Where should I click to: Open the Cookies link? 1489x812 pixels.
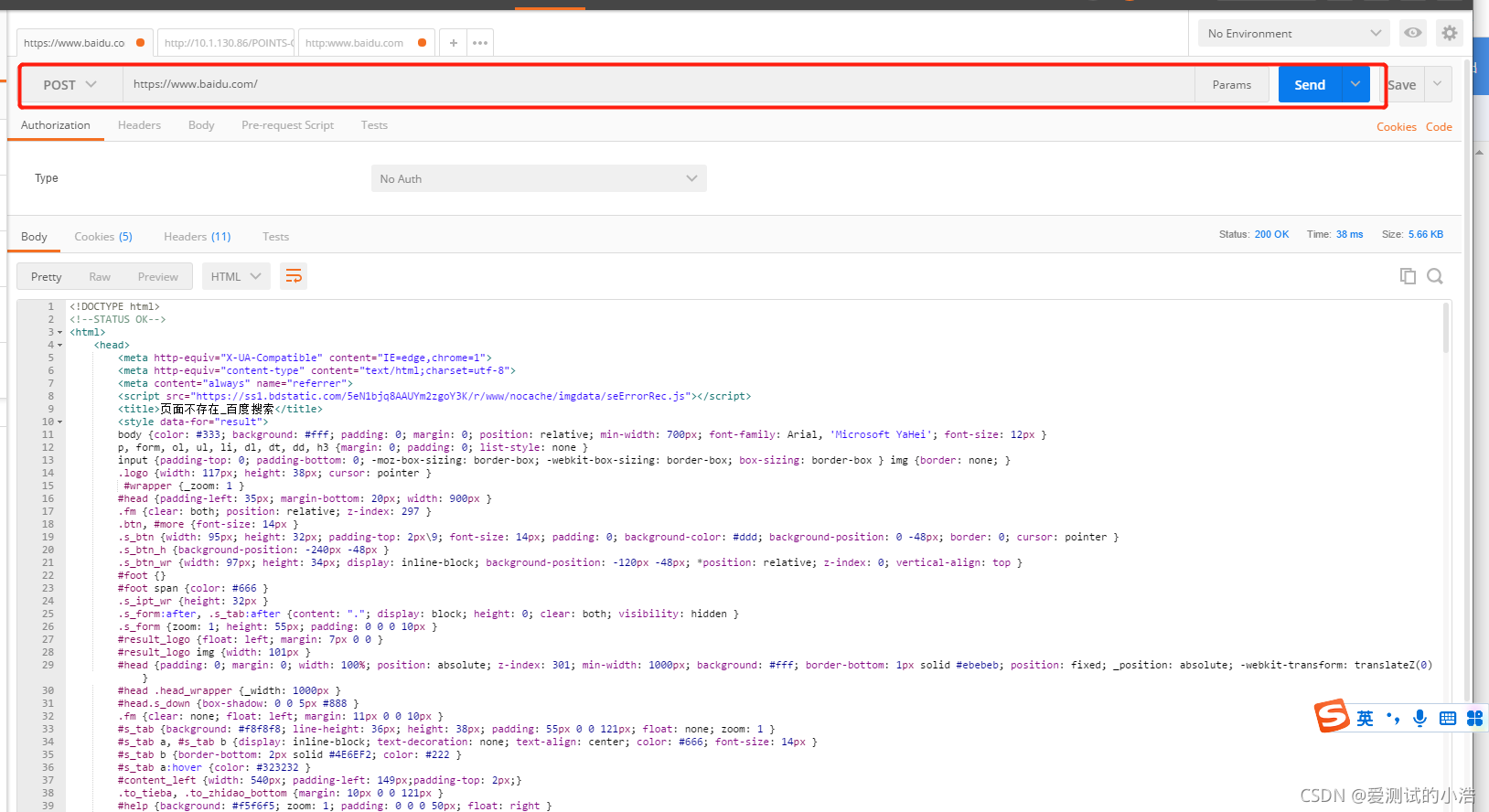pyautogui.click(x=1396, y=127)
